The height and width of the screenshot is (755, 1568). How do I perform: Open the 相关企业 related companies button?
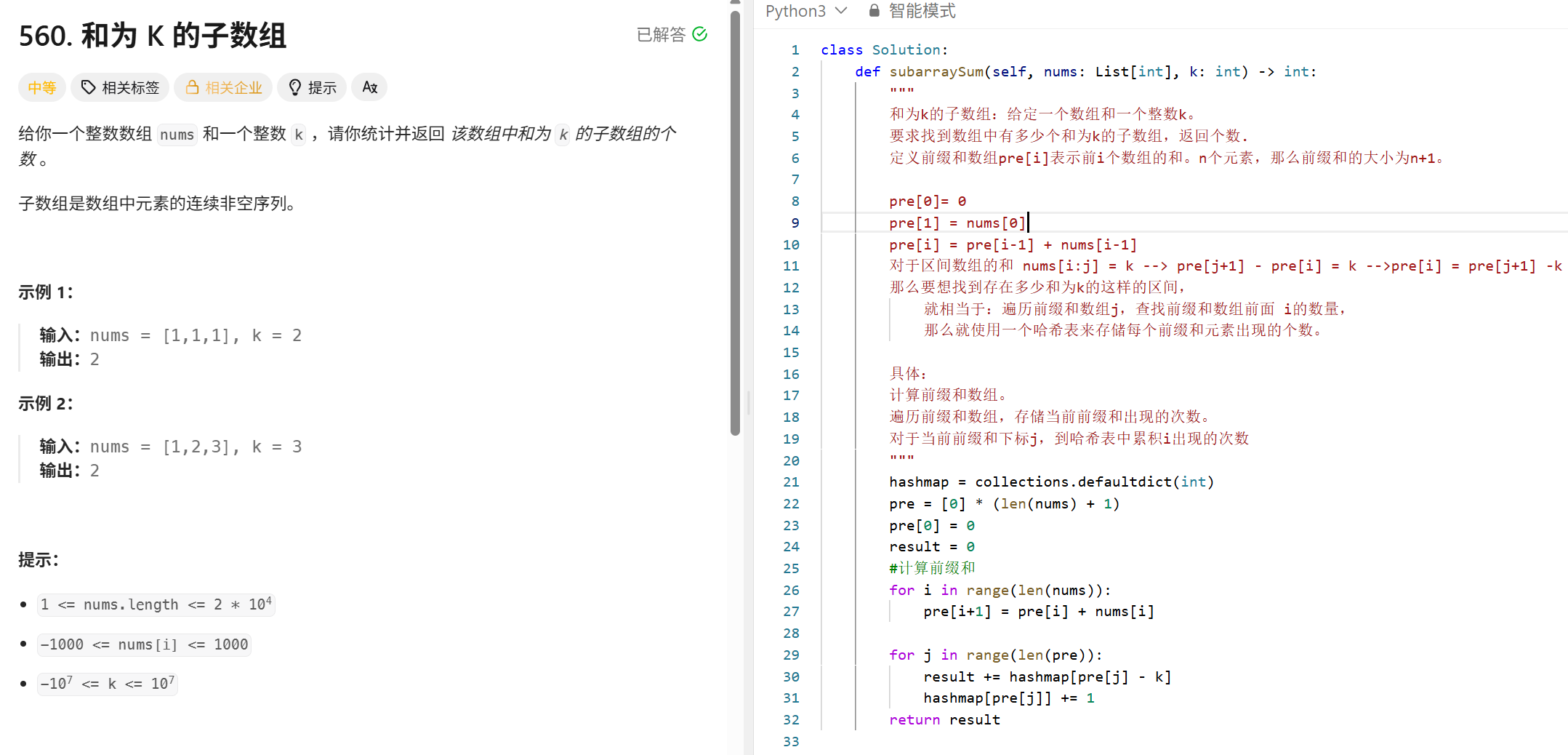coord(223,87)
